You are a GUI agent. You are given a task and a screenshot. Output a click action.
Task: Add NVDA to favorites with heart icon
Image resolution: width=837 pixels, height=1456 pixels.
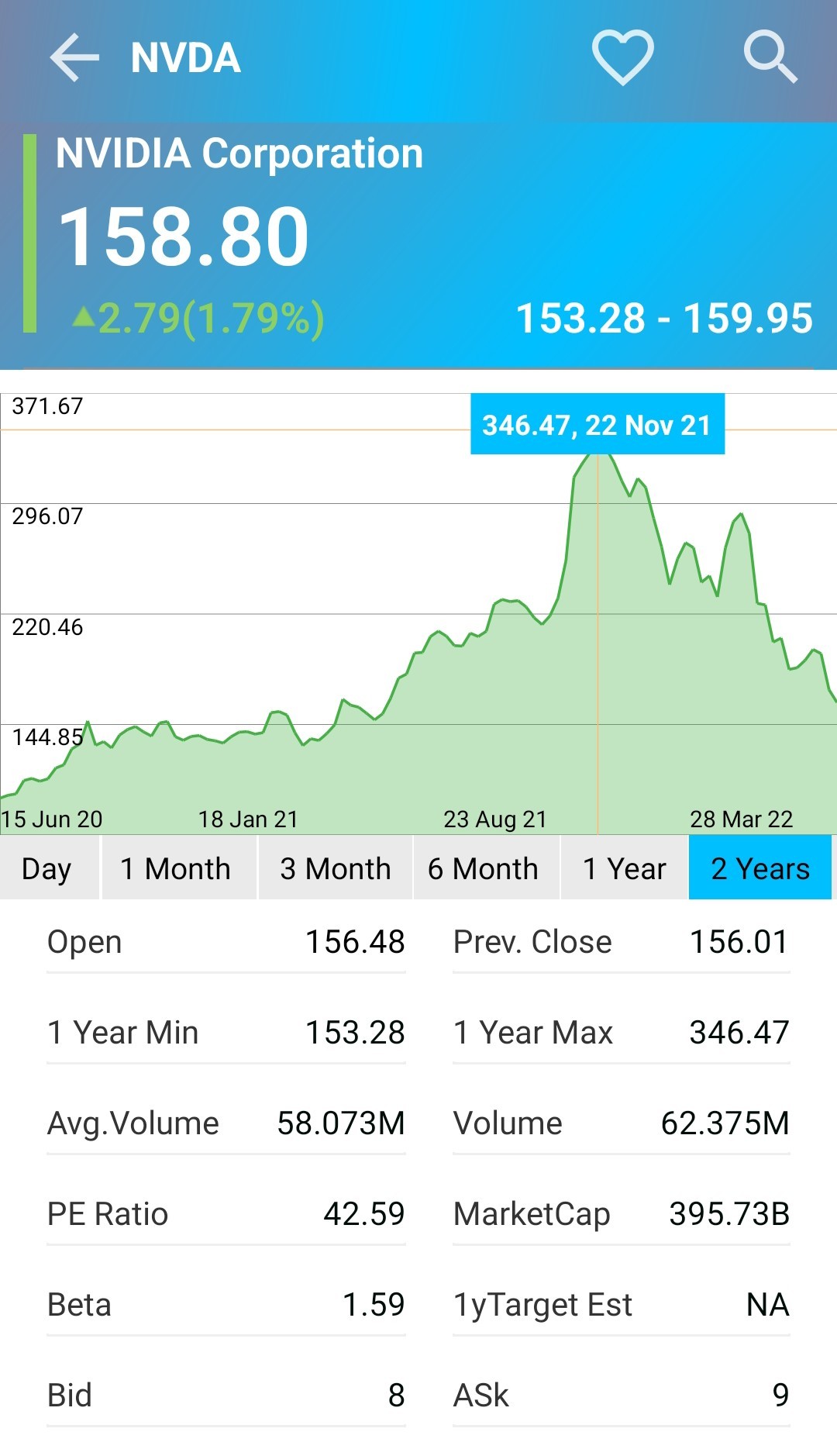(623, 57)
